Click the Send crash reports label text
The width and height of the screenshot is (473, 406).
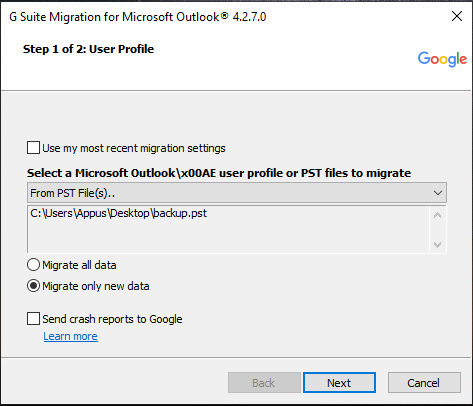(x=112, y=319)
